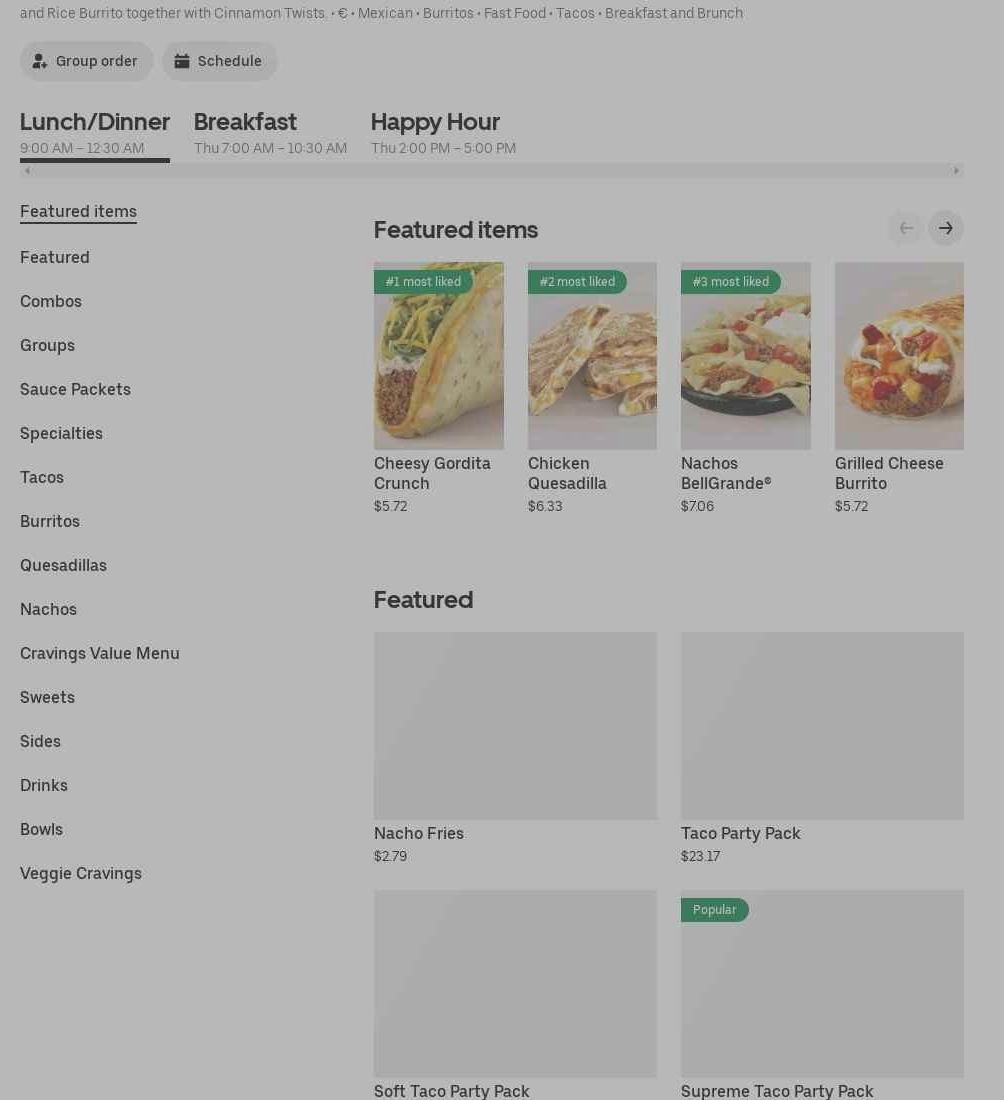
Task: Click left arrow on the menu tabs scrollbar
Action: (x=27, y=171)
